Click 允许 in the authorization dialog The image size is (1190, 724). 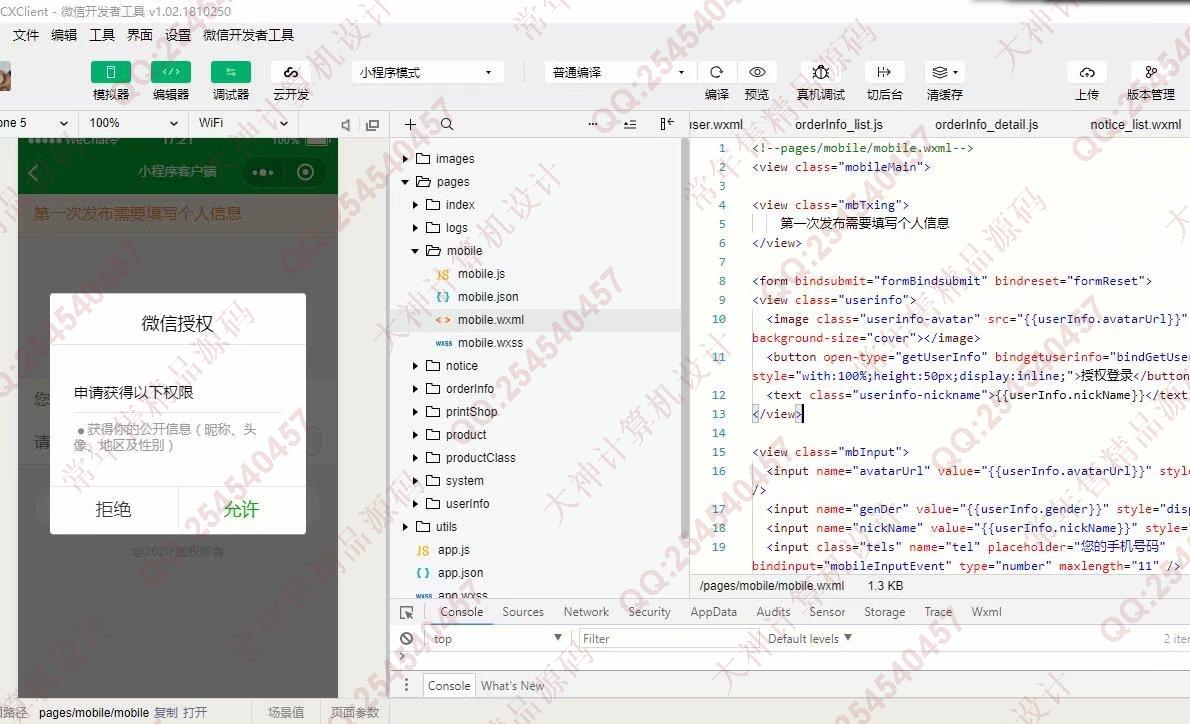point(241,509)
